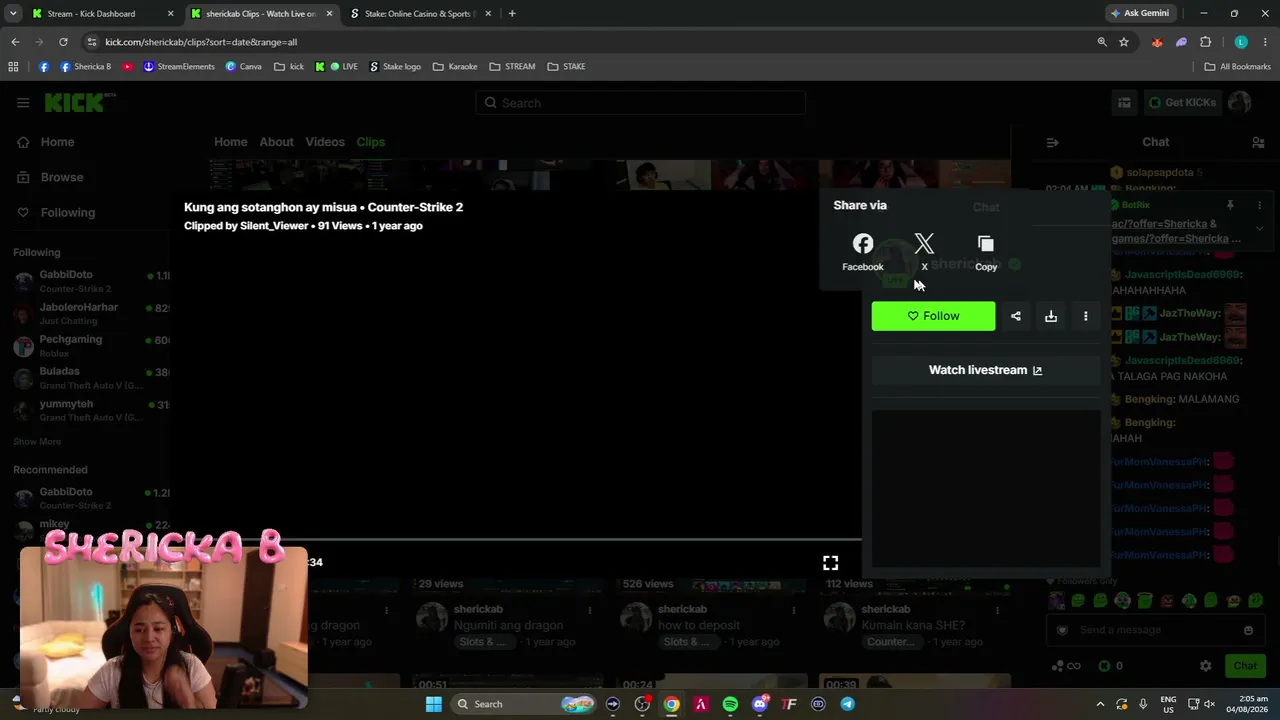Open Watch livestream link
1280x720 pixels.
[x=985, y=370]
